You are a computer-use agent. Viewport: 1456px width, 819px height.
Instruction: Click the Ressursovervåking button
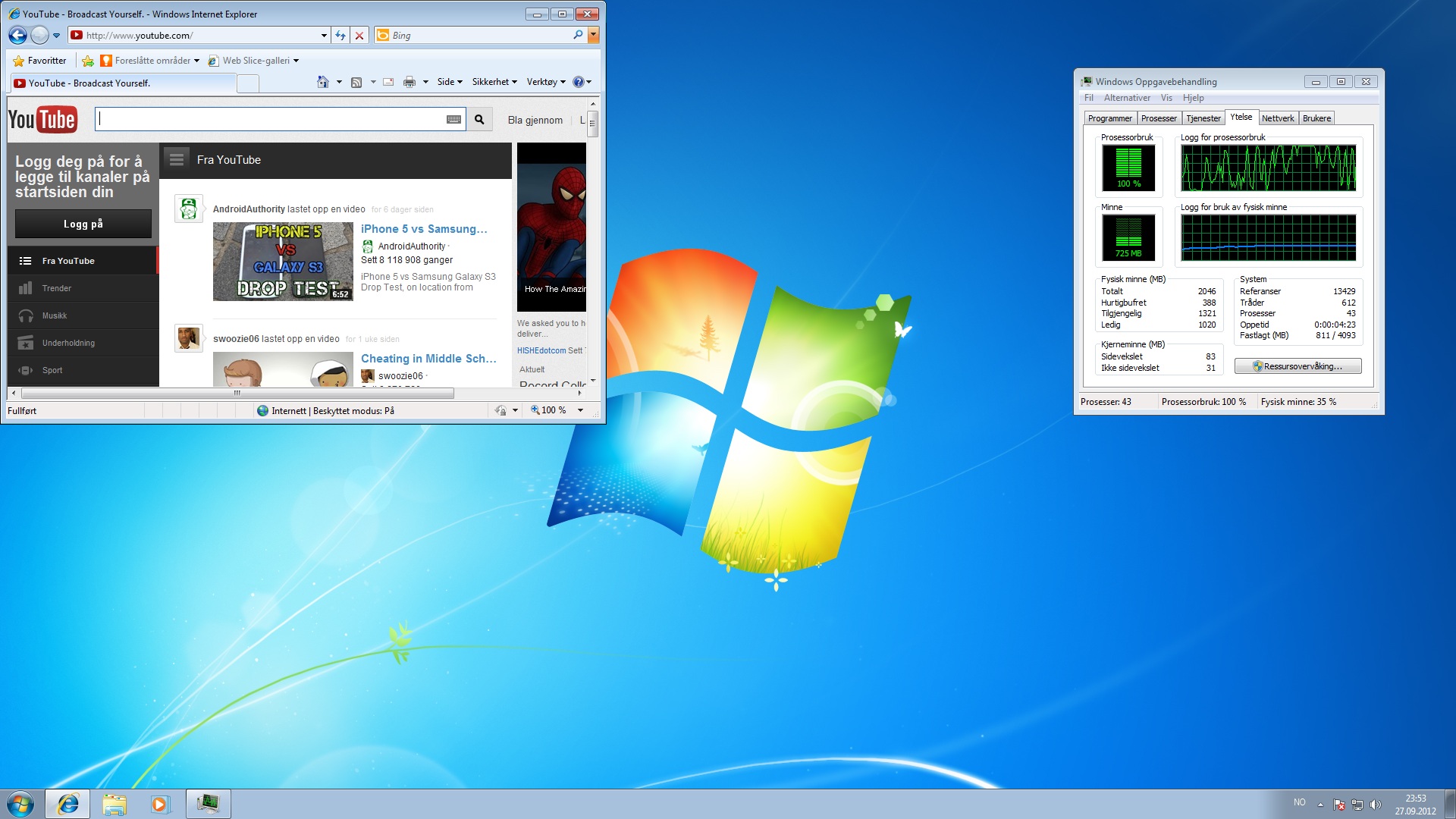[1298, 366]
